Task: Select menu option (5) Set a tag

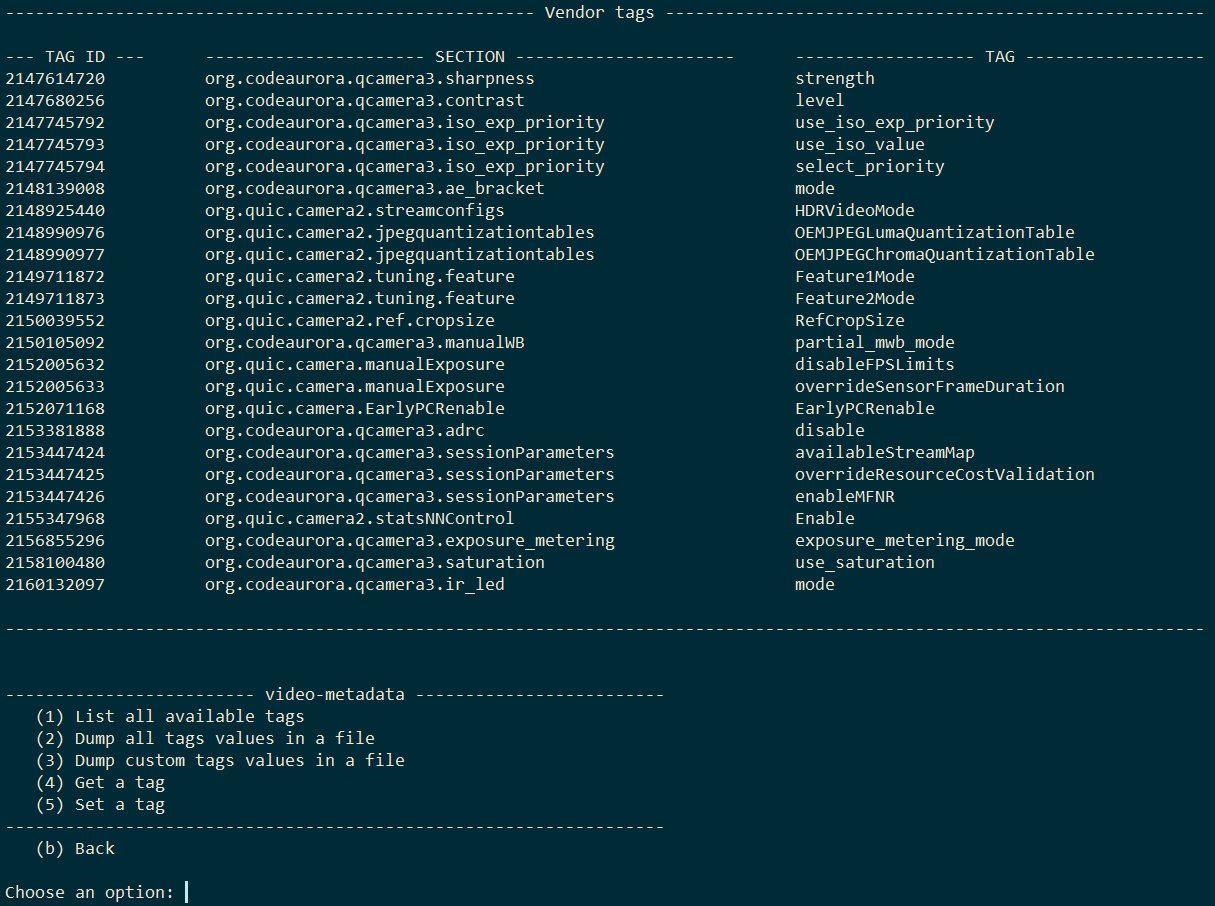Action: [x=100, y=804]
